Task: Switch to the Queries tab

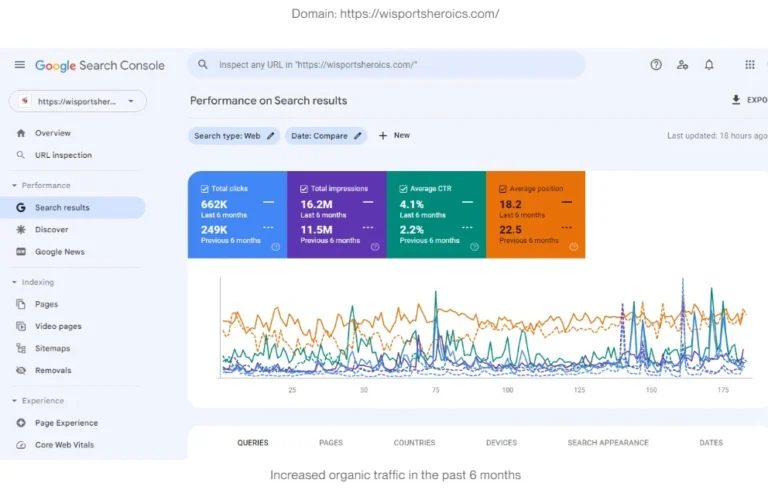Action: 253,443
